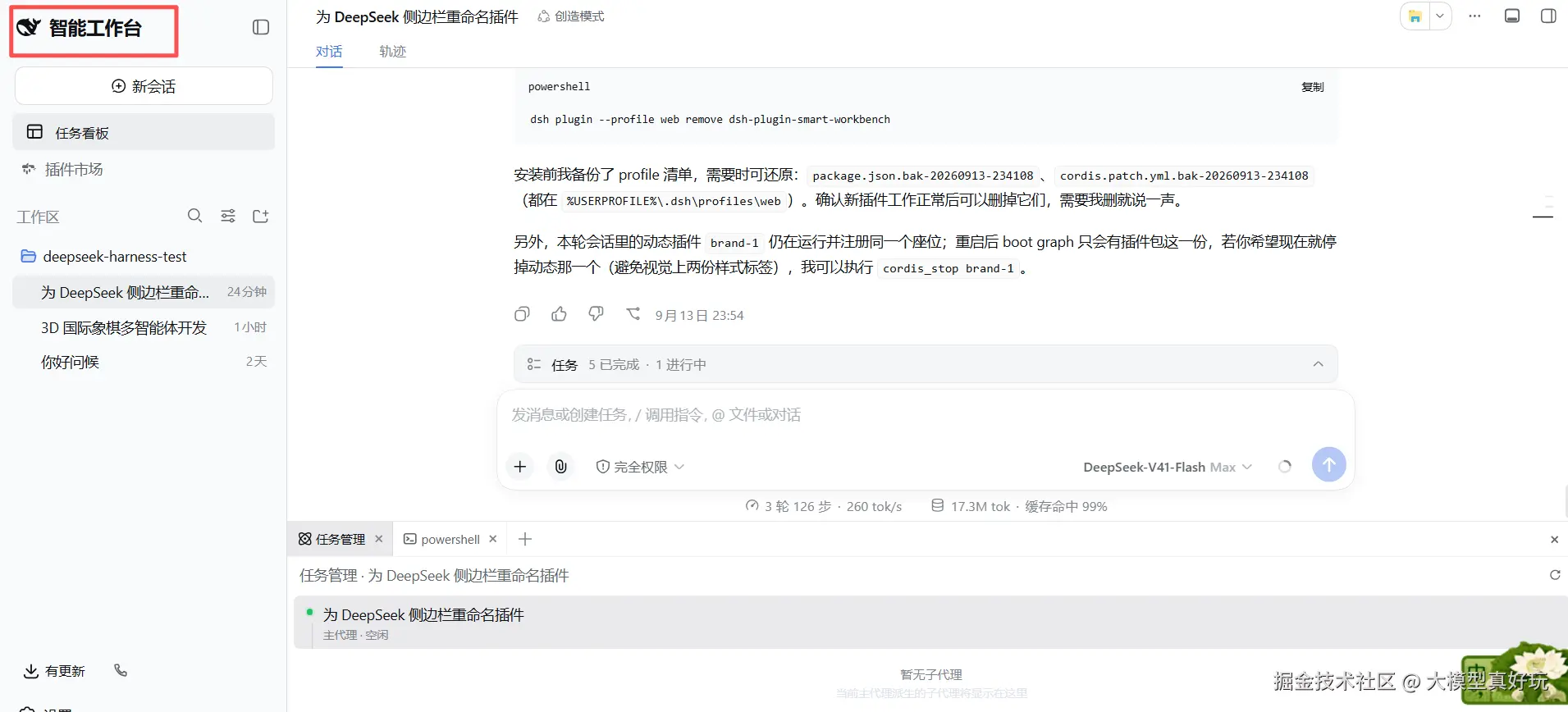Click the %USERPROFILE%\.dsh\profiles\web path
The height and width of the screenshot is (712, 1568).
pos(674,201)
